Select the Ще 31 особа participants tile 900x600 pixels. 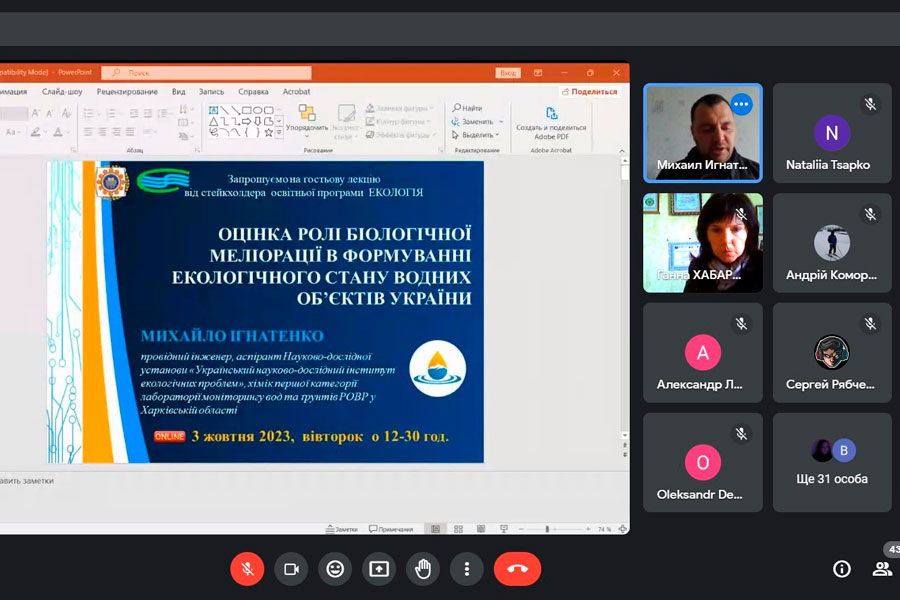click(x=832, y=463)
